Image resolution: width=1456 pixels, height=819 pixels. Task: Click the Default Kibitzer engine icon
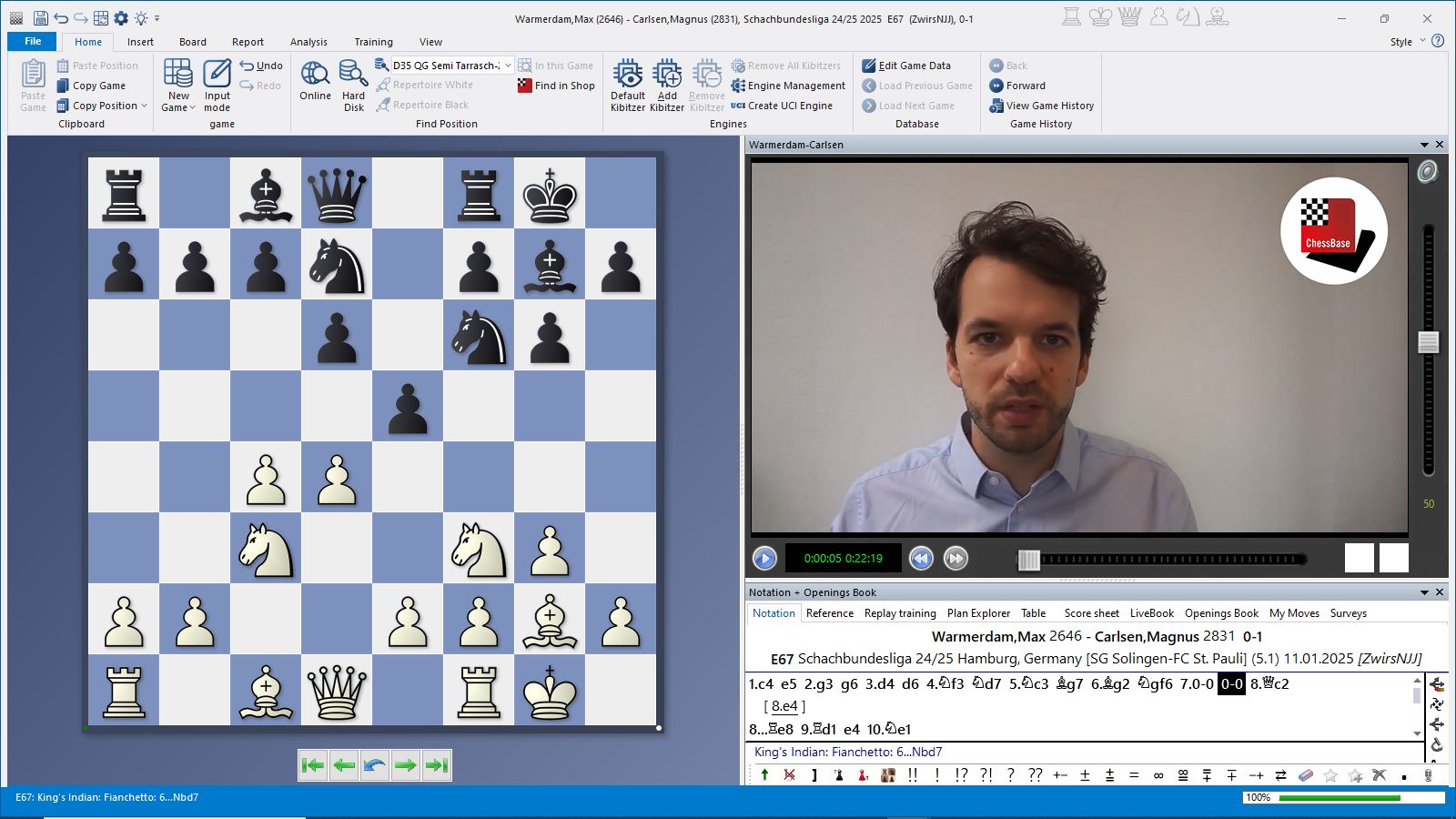(627, 76)
